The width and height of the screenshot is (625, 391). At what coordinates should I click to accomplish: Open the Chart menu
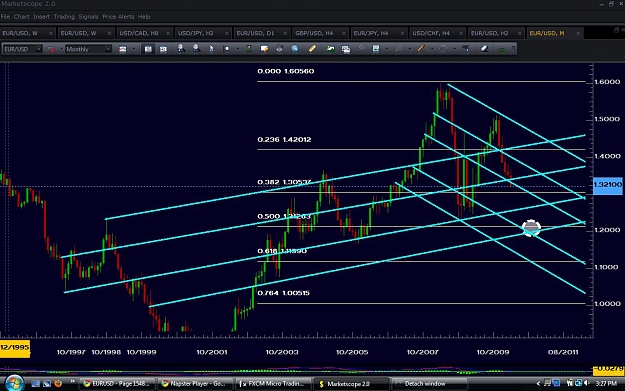(22, 17)
